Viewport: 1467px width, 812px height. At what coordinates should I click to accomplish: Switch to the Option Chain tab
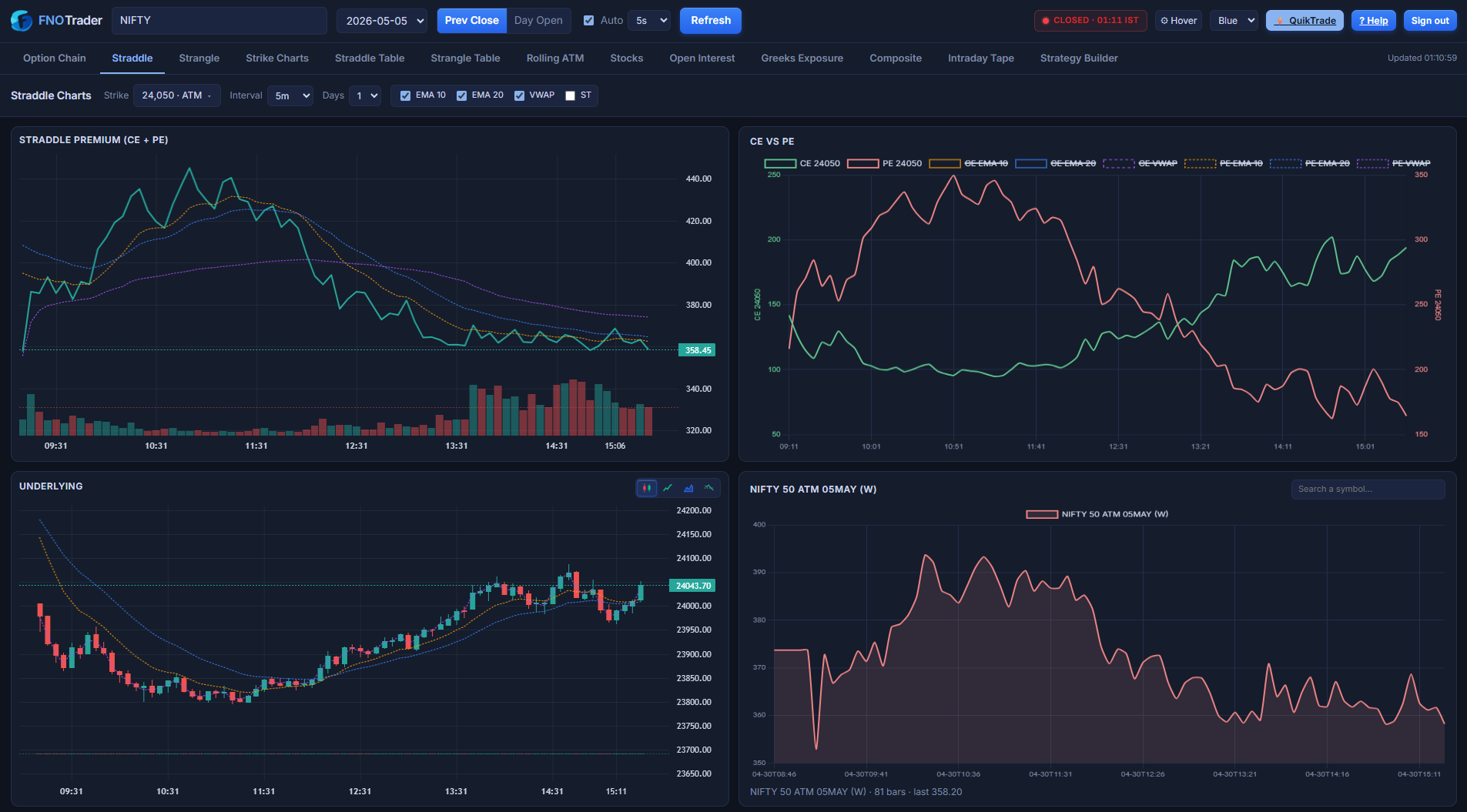tap(55, 58)
